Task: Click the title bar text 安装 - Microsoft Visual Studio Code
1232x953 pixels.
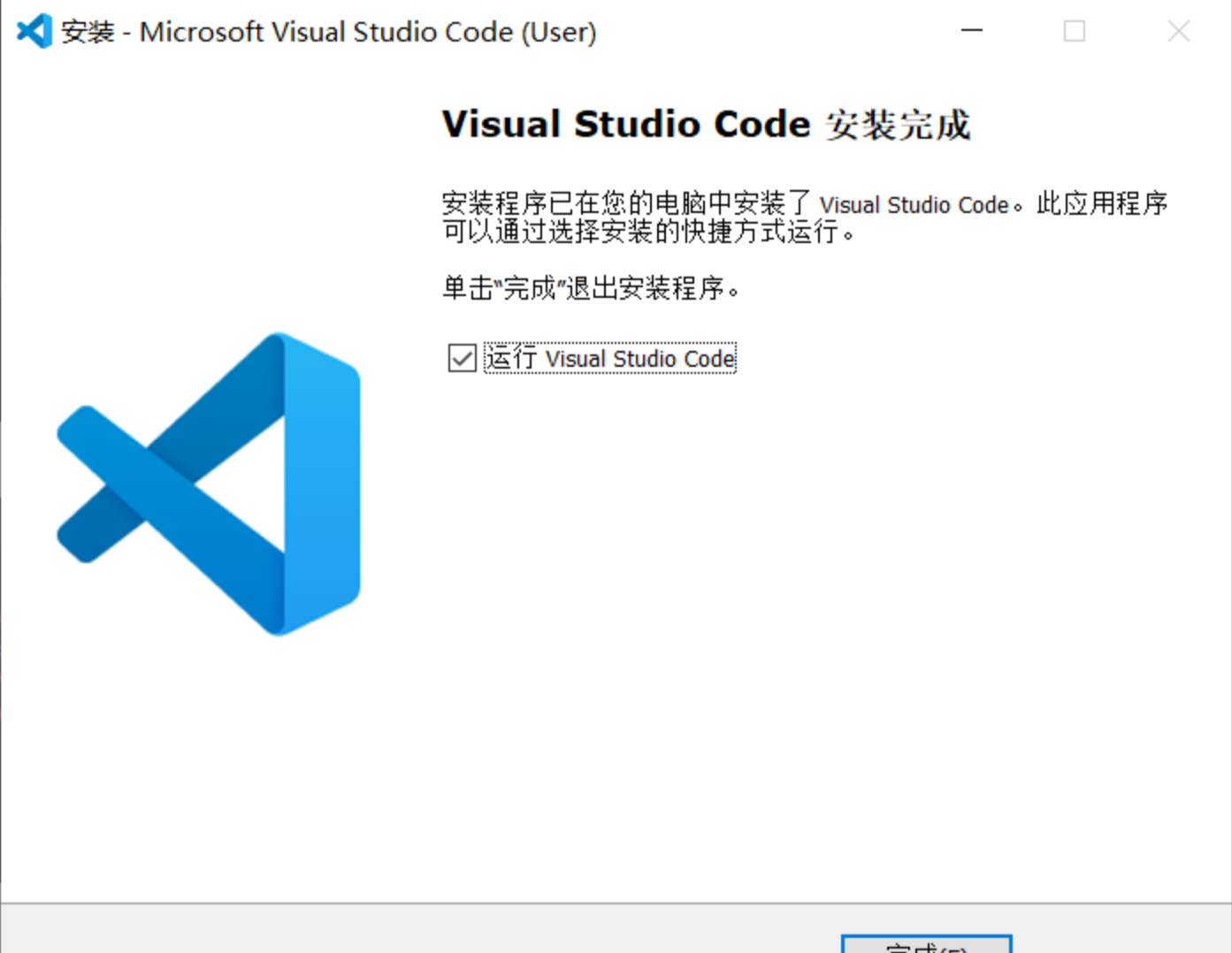Action: [329, 32]
